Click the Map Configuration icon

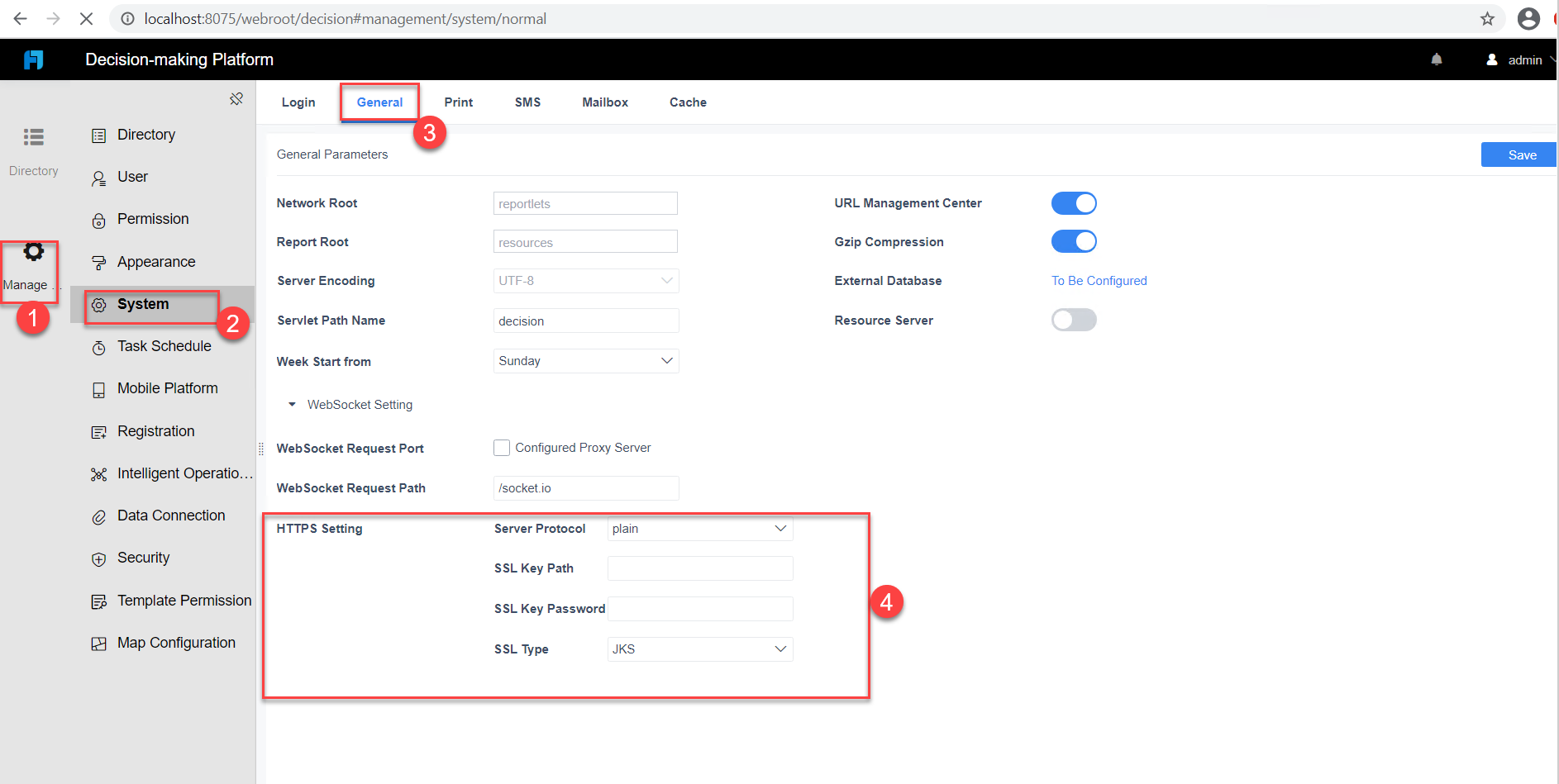[99, 644]
